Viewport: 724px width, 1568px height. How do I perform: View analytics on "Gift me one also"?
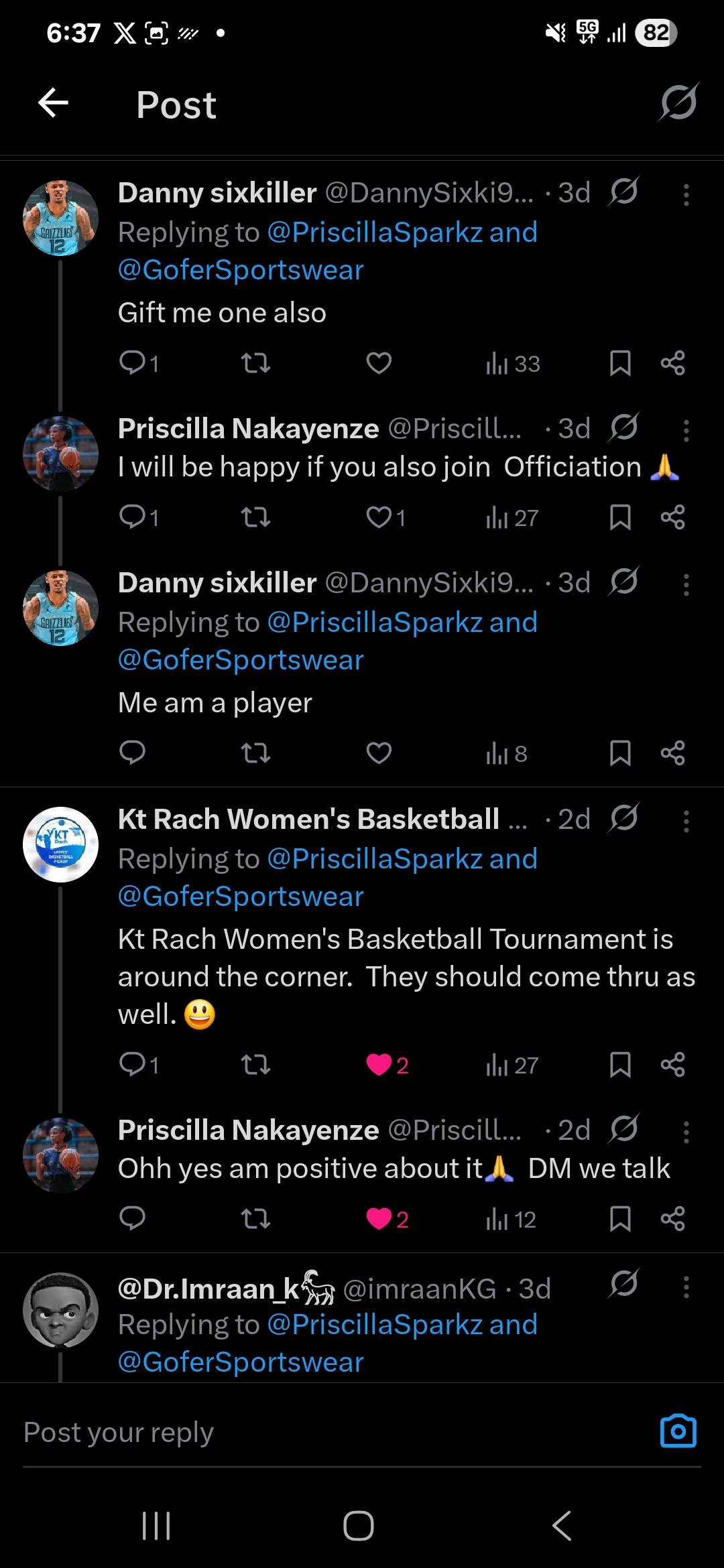click(x=513, y=363)
